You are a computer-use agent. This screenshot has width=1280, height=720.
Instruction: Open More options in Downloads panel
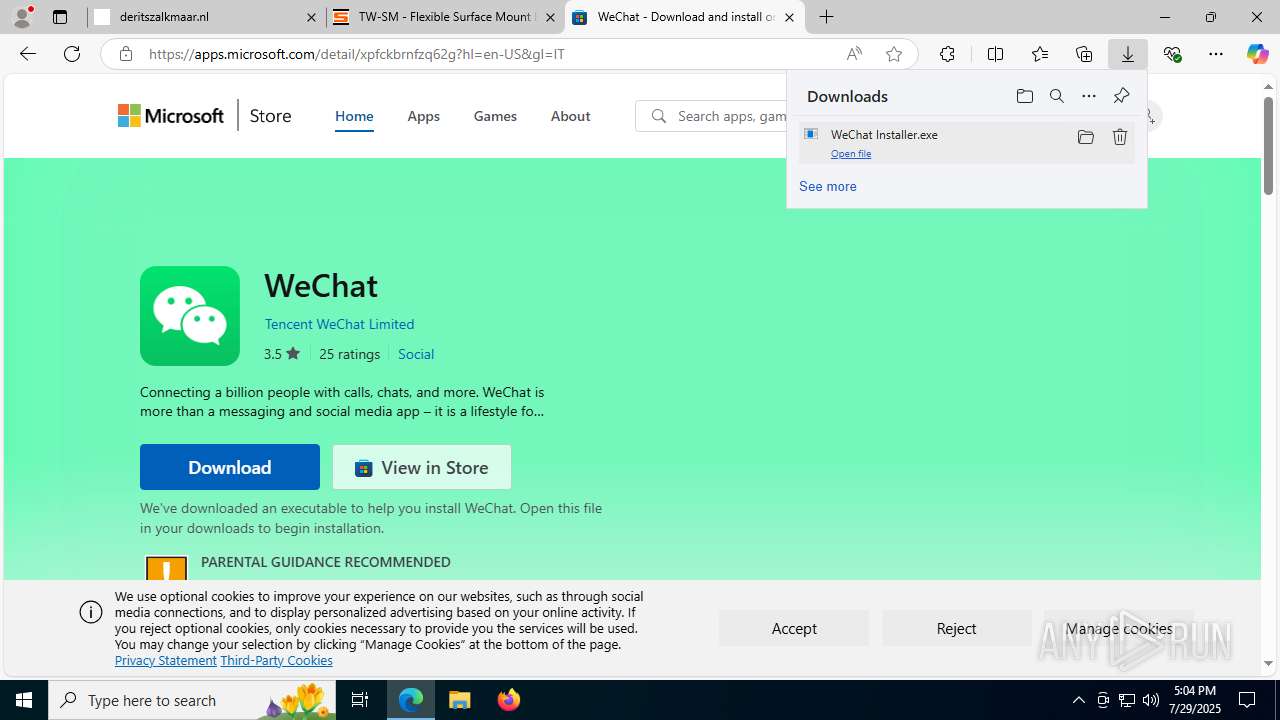click(1089, 96)
